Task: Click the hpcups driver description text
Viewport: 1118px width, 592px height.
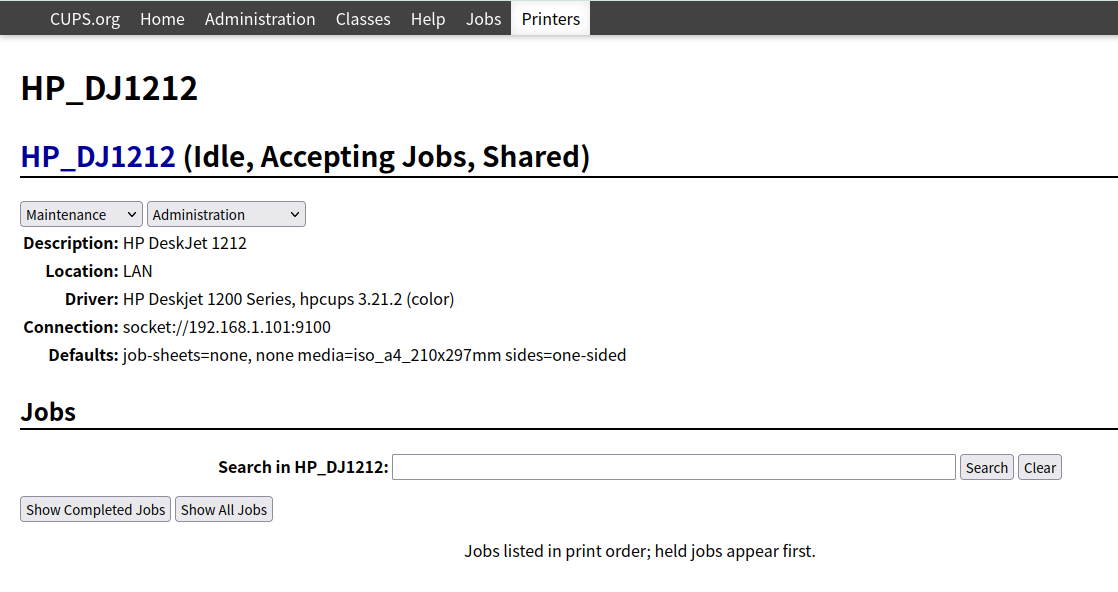Action: pyautogui.click(x=288, y=299)
